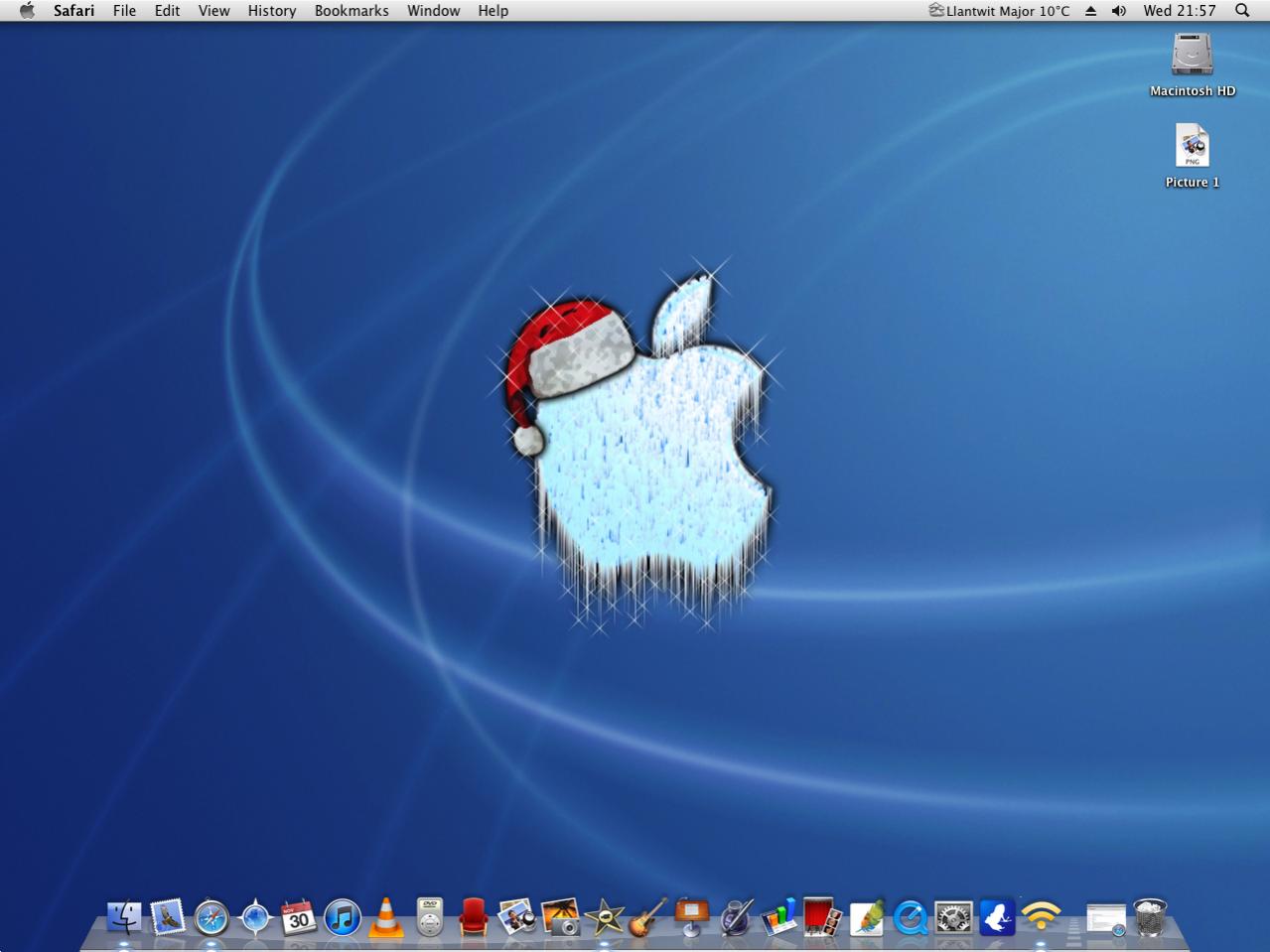Screen dimensions: 1270x952
Task: Open iCal calendar showing 30
Action: point(299,917)
